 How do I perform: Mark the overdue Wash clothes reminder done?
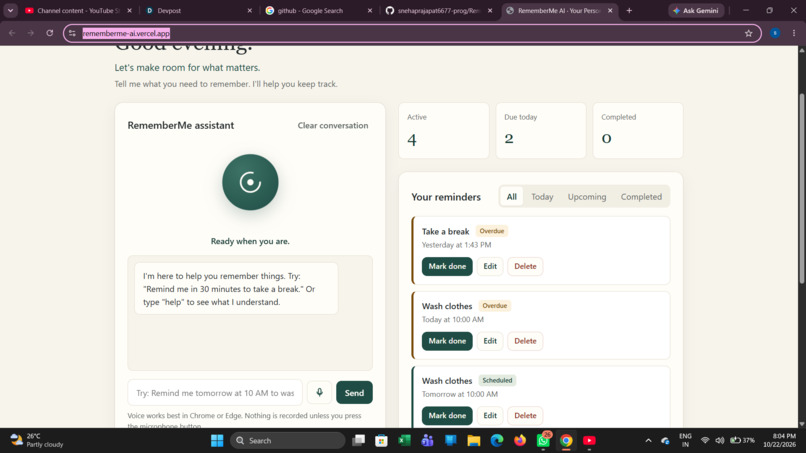[447, 341]
